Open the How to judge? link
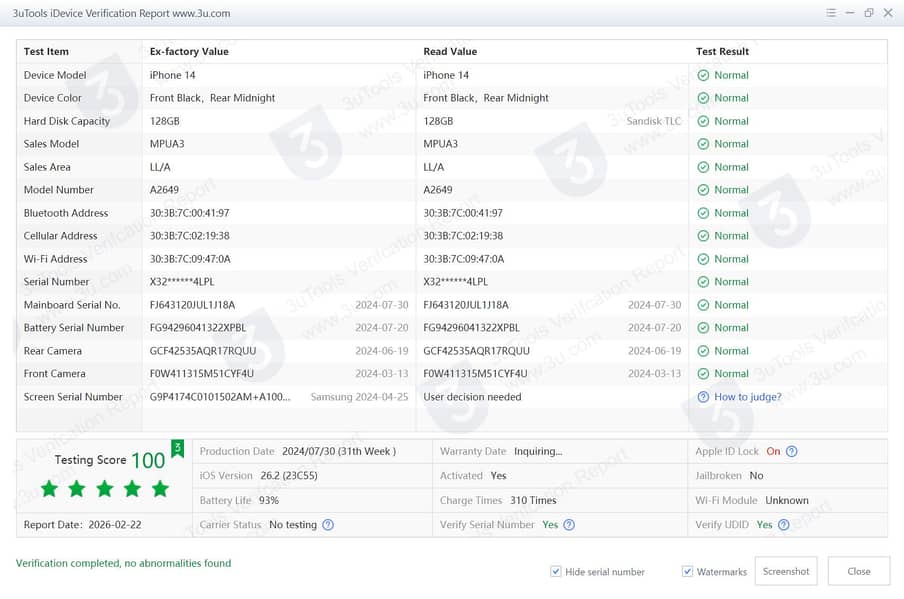 coord(747,397)
